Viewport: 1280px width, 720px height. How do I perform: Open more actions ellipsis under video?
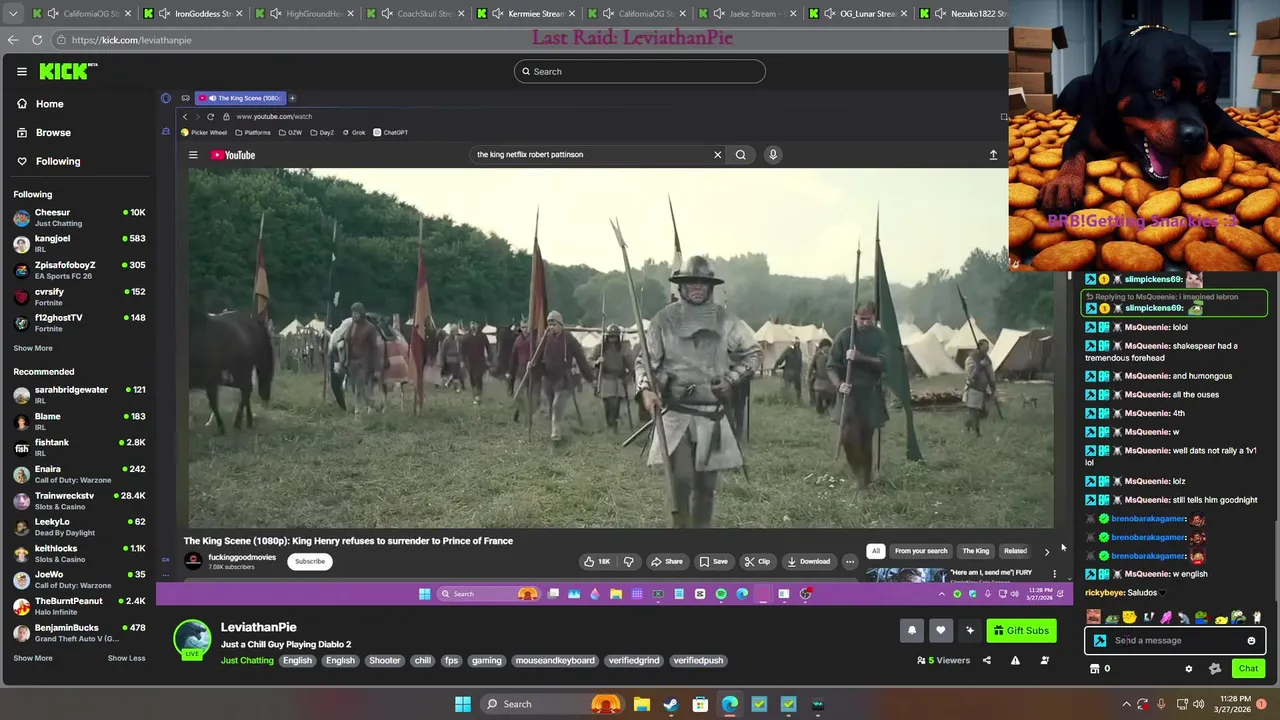(850, 561)
